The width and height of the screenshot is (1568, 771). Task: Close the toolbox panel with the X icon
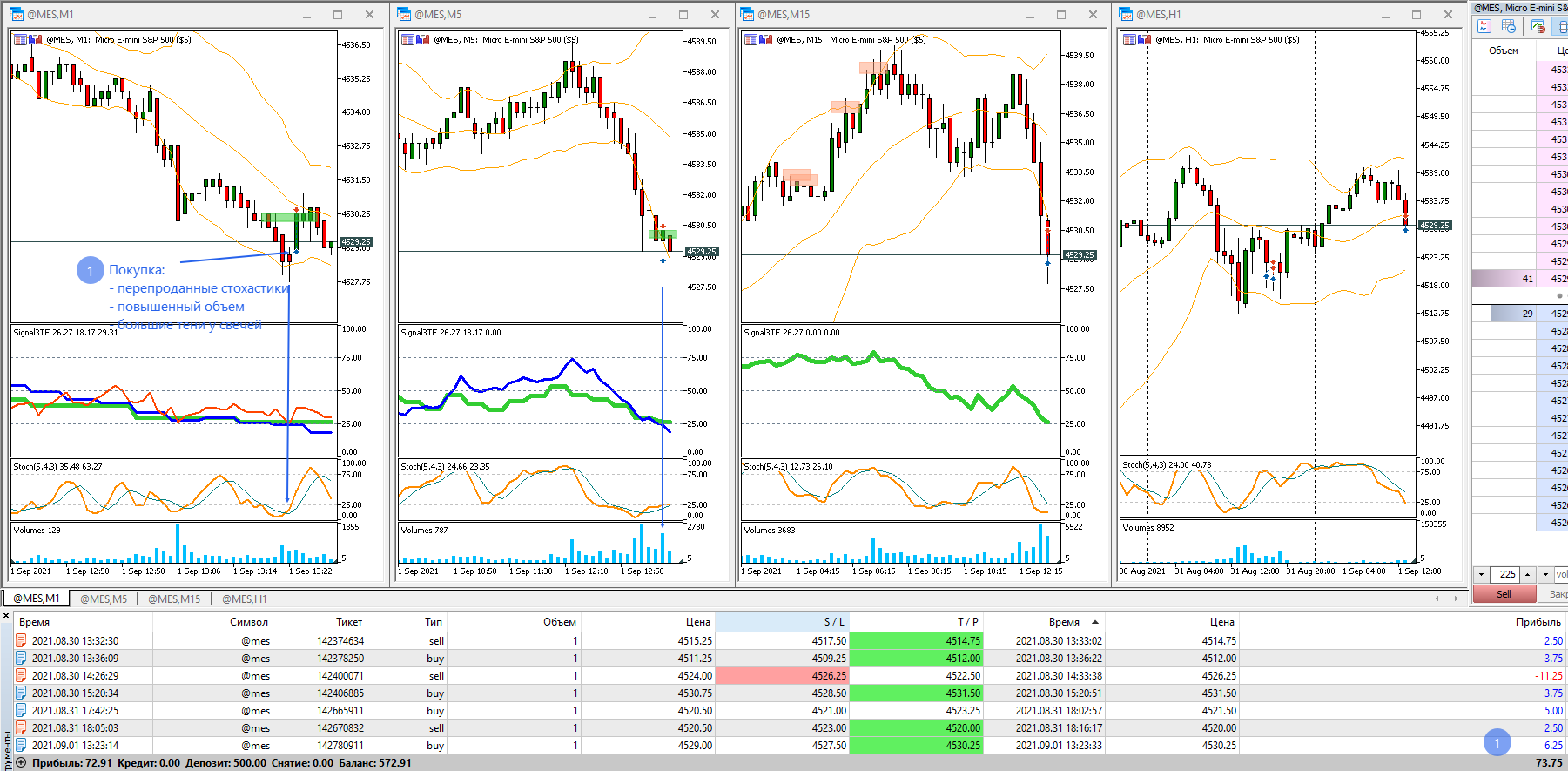[6, 615]
